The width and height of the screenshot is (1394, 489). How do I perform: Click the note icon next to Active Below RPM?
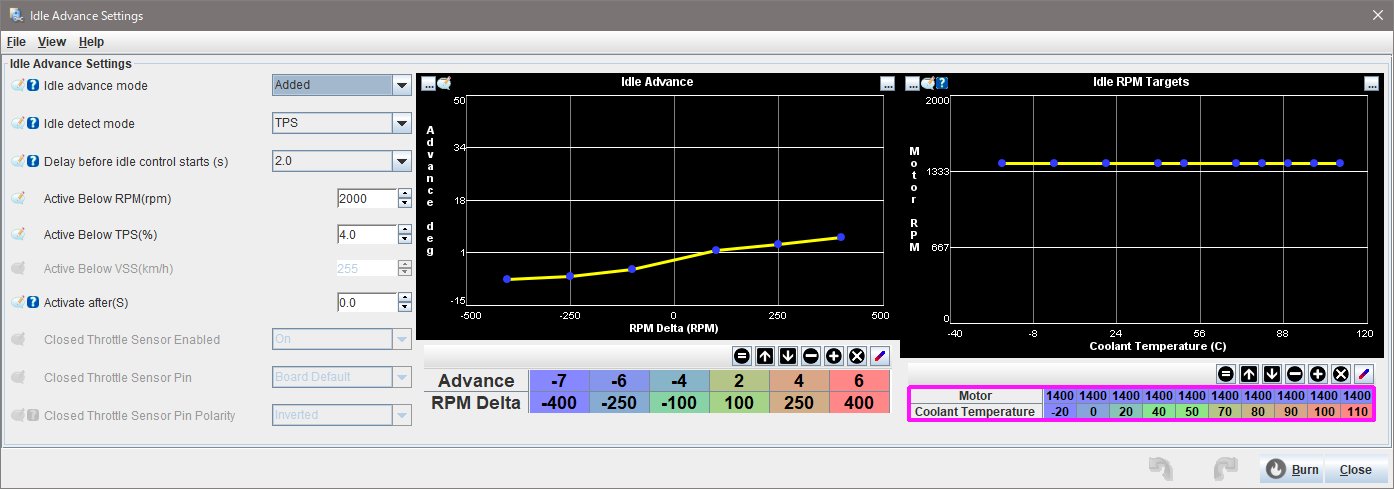point(18,199)
